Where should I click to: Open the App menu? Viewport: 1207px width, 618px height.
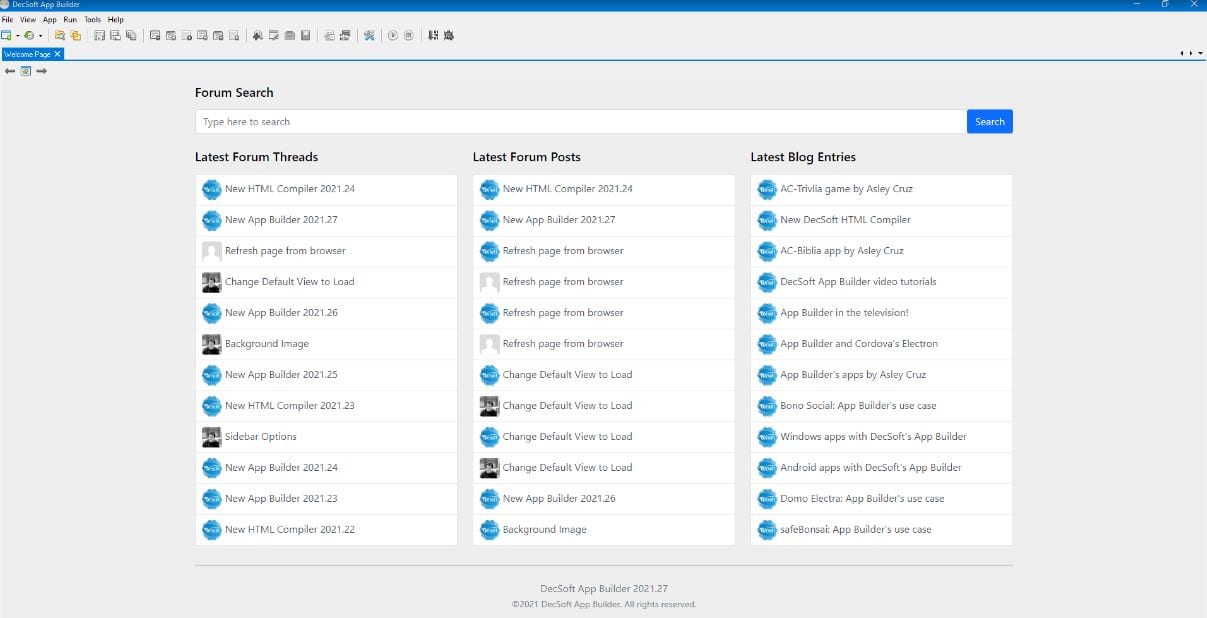(x=50, y=20)
